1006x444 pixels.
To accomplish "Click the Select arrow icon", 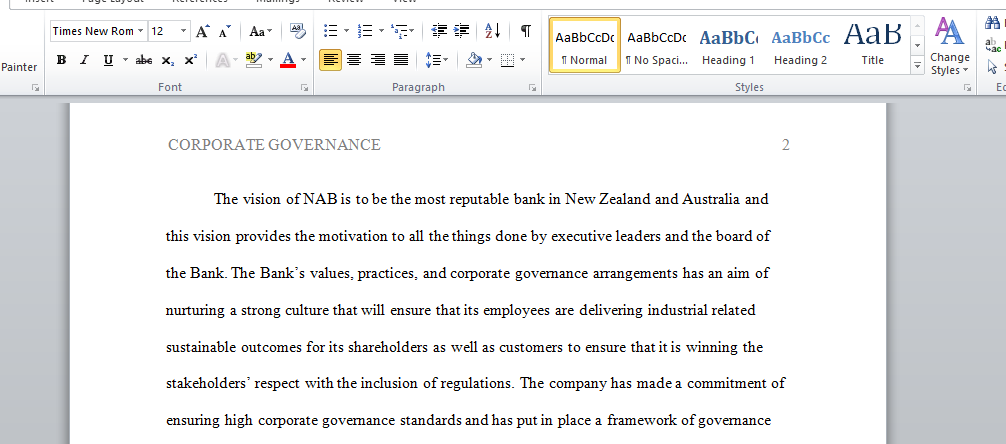I will pos(993,66).
